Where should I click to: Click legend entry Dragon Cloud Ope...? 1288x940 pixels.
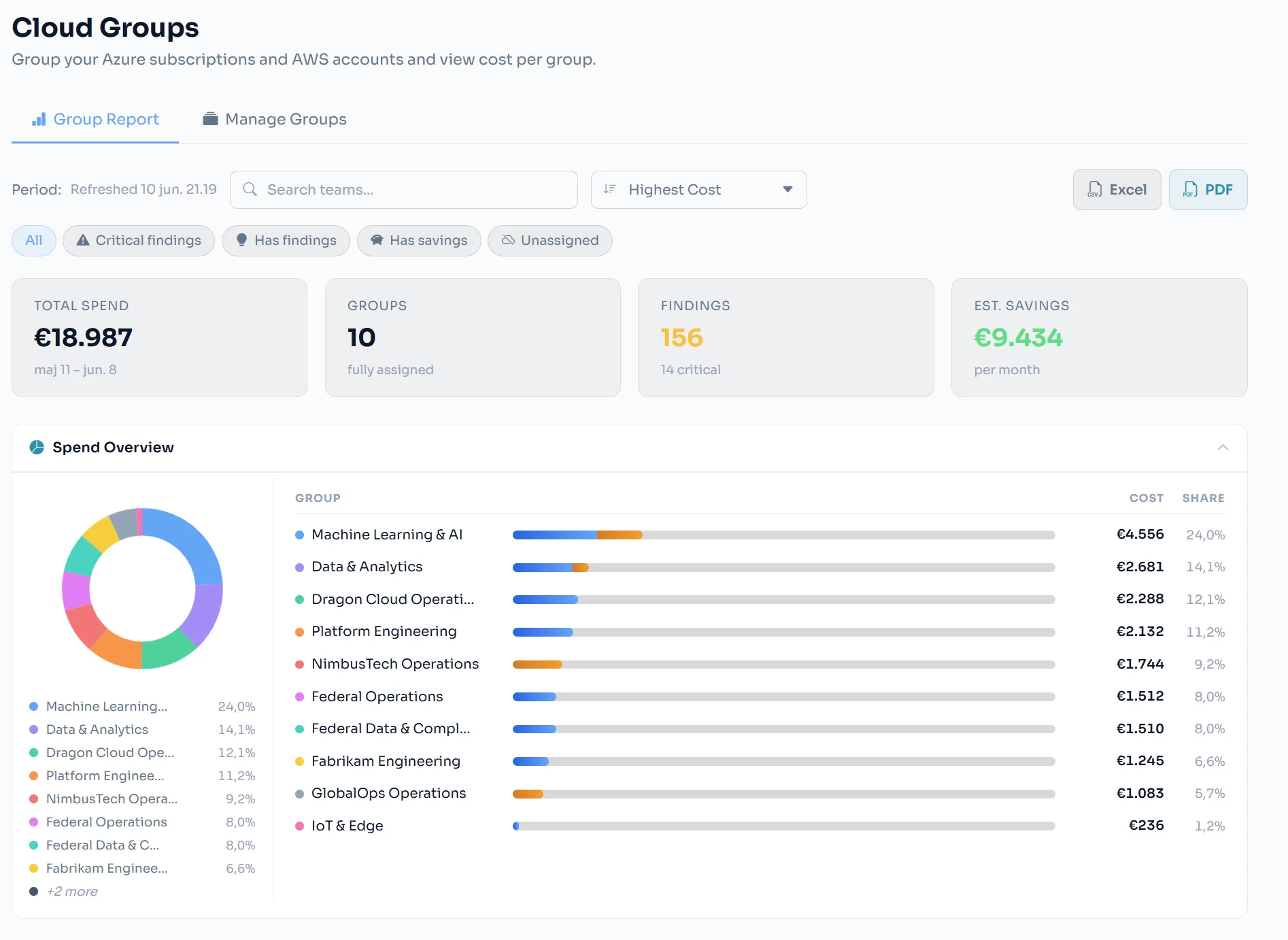click(x=142, y=753)
